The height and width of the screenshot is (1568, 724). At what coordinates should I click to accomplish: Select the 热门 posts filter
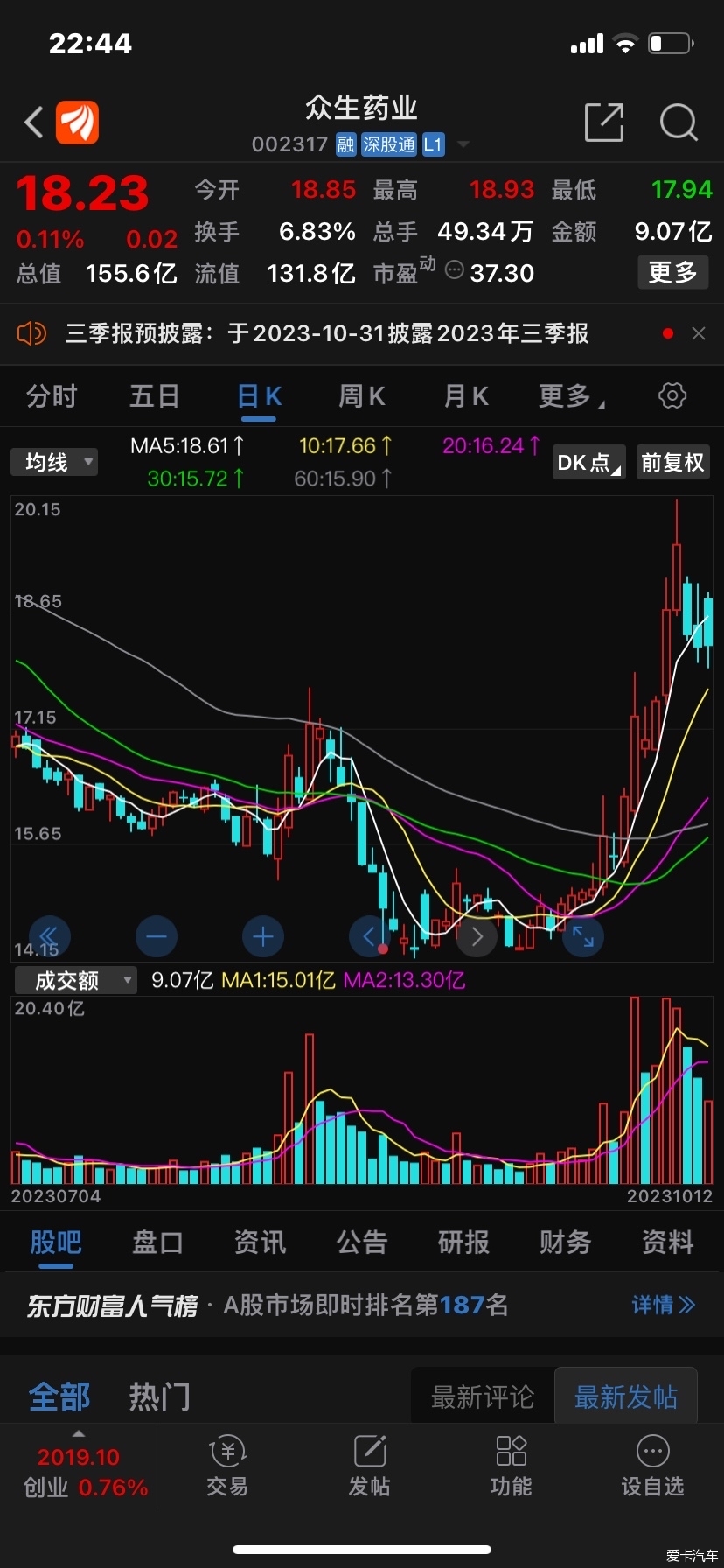pyautogui.click(x=159, y=1396)
